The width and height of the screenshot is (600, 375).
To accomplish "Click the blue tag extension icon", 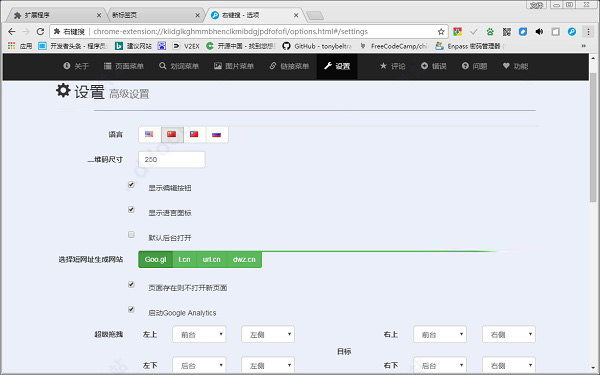I will pos(523,32).
